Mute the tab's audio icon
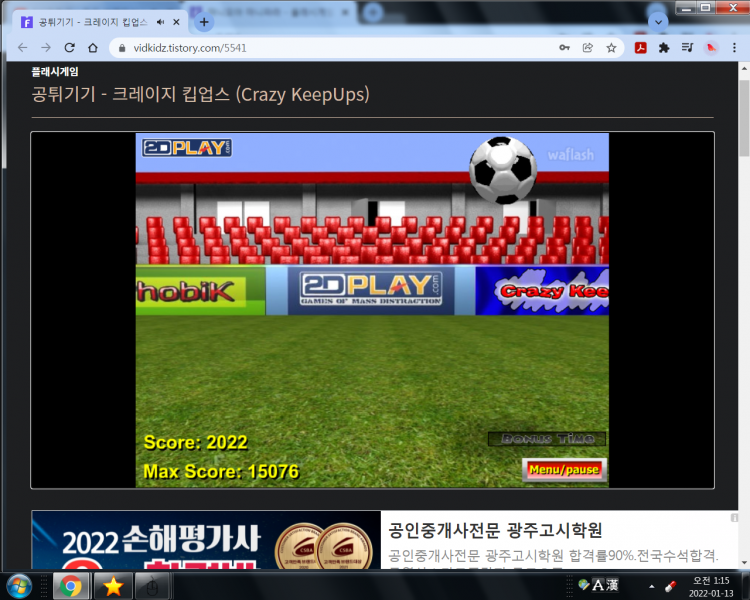The width and height of the screenshot is (750, 600). click(x=161, y=22)
